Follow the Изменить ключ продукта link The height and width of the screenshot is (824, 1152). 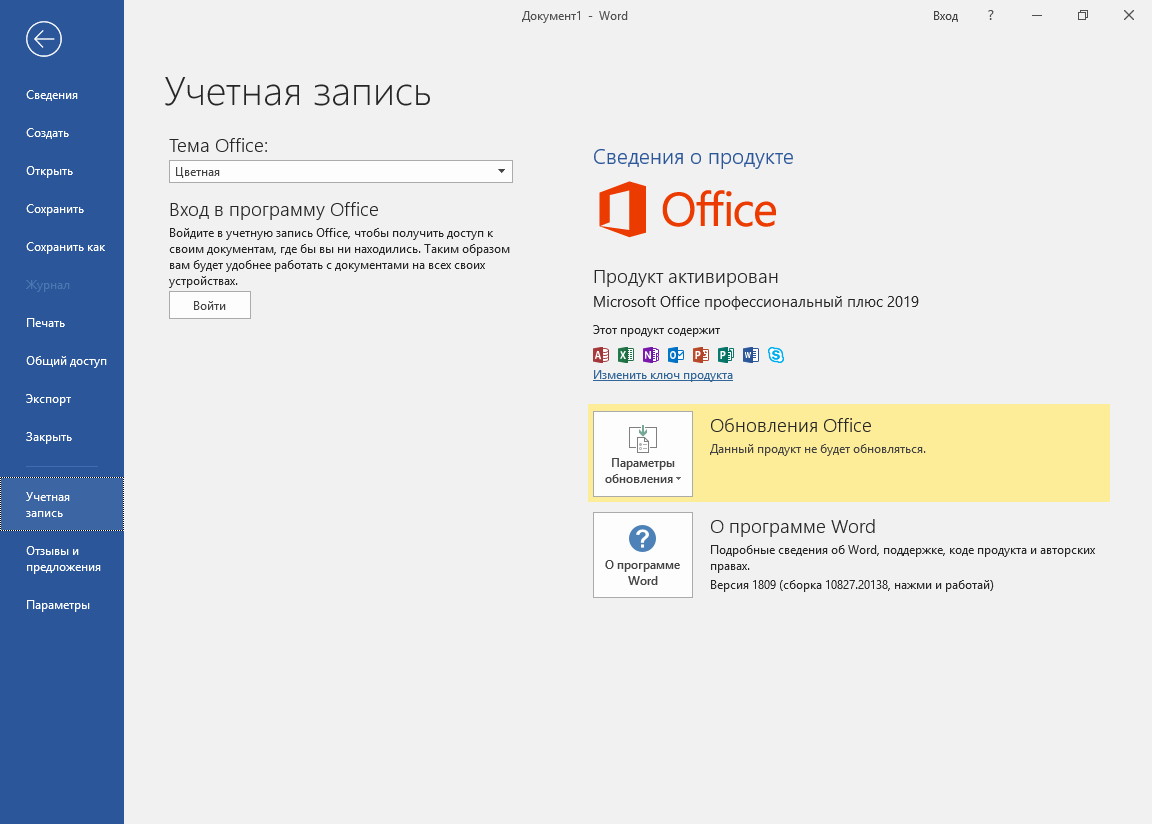click(662, 375)
